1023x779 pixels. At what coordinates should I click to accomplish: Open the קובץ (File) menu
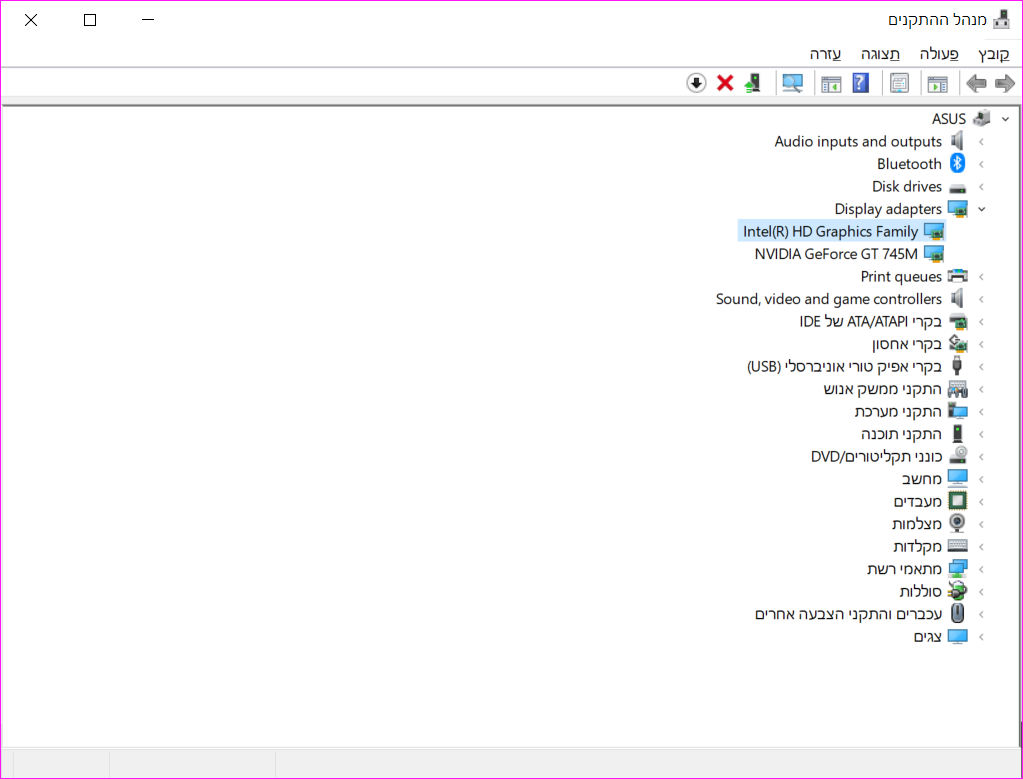pos(994,54)
